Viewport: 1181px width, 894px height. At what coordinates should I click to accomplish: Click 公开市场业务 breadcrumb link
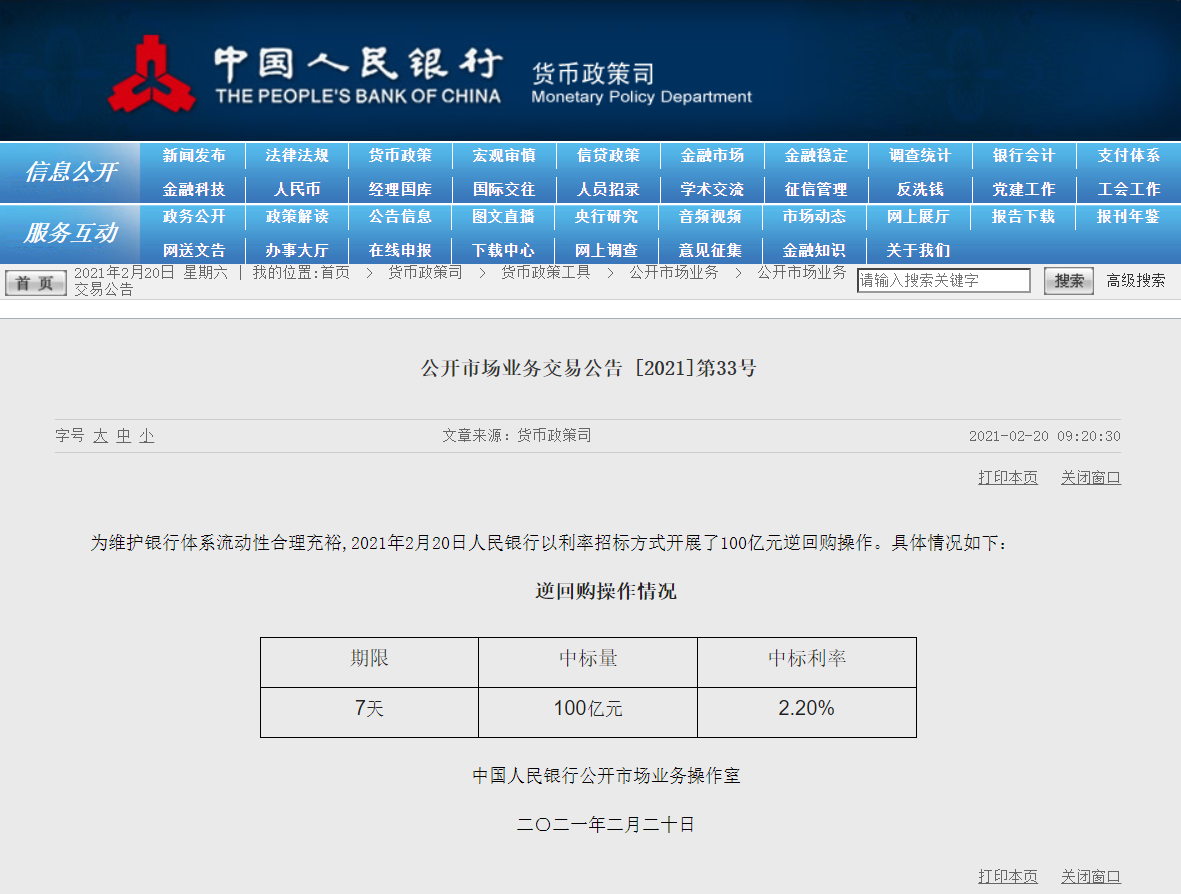point(673,273)
